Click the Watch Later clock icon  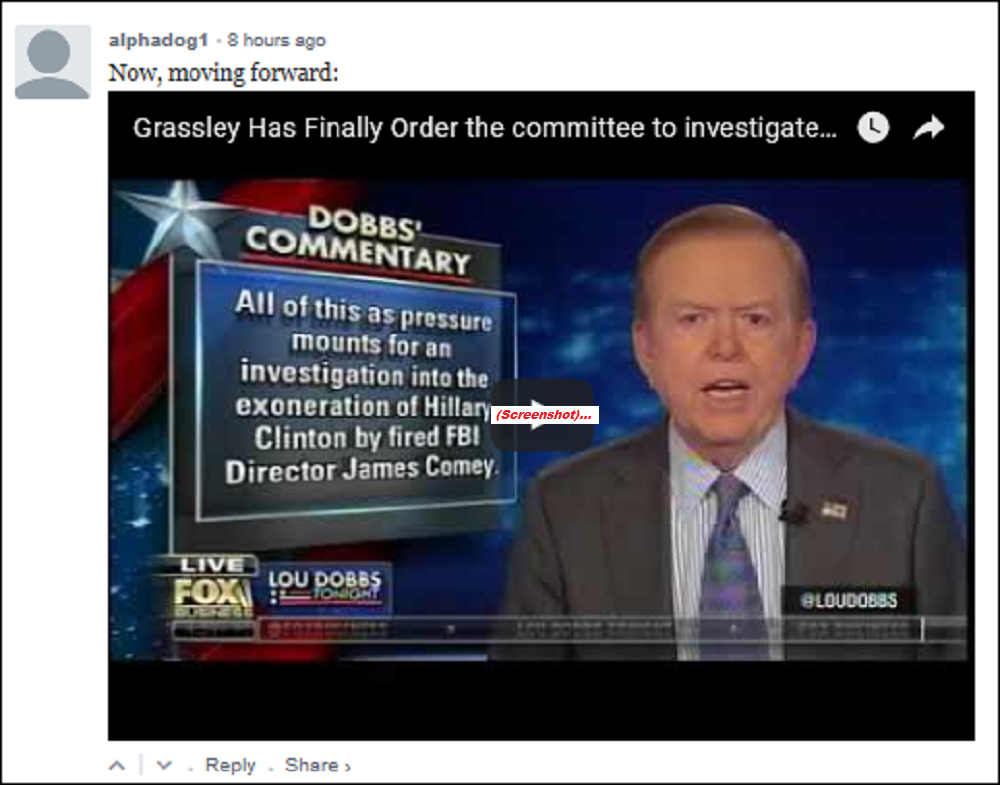point(873,128)
